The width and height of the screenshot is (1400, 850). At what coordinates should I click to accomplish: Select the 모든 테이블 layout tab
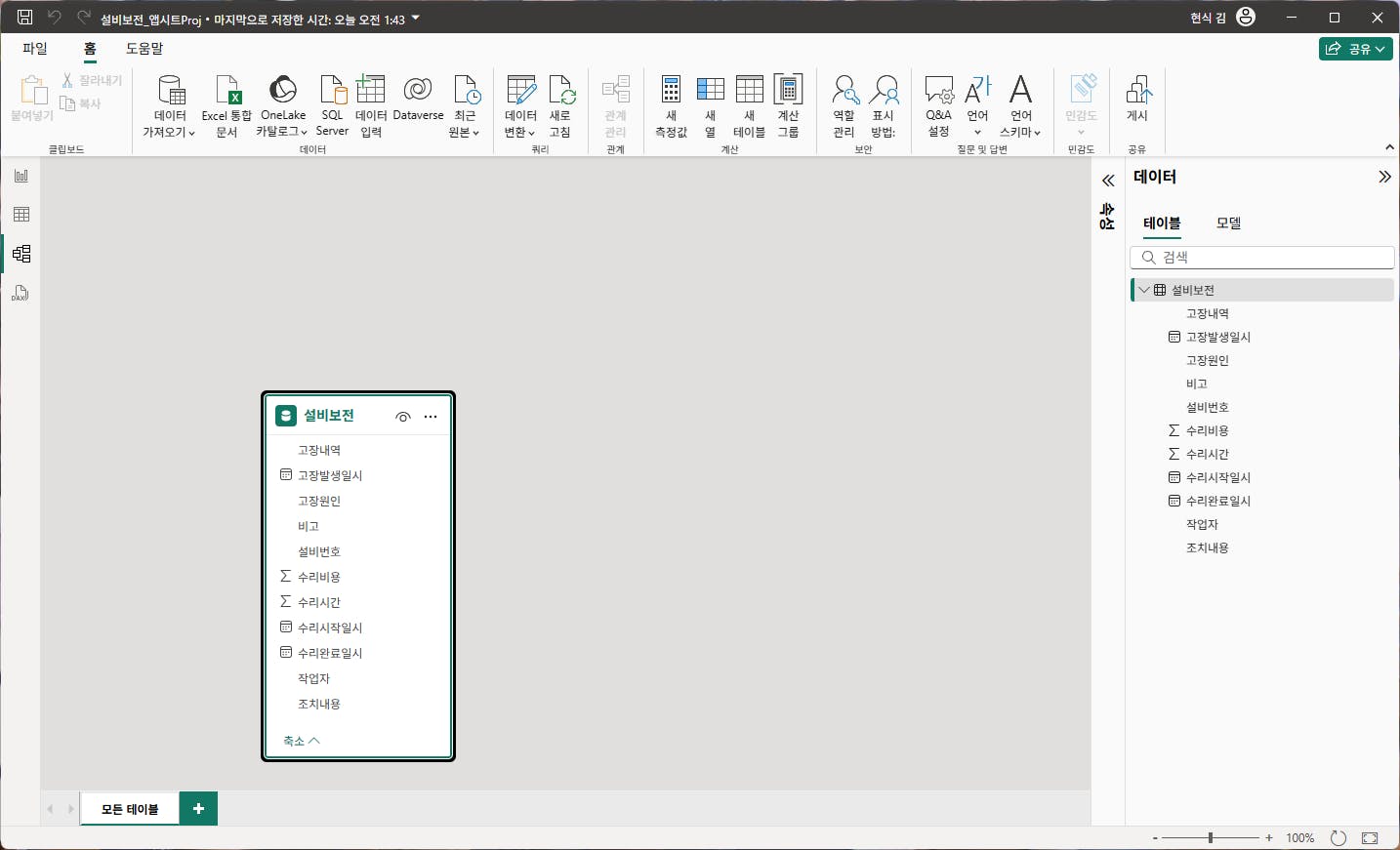pos(130,809)
